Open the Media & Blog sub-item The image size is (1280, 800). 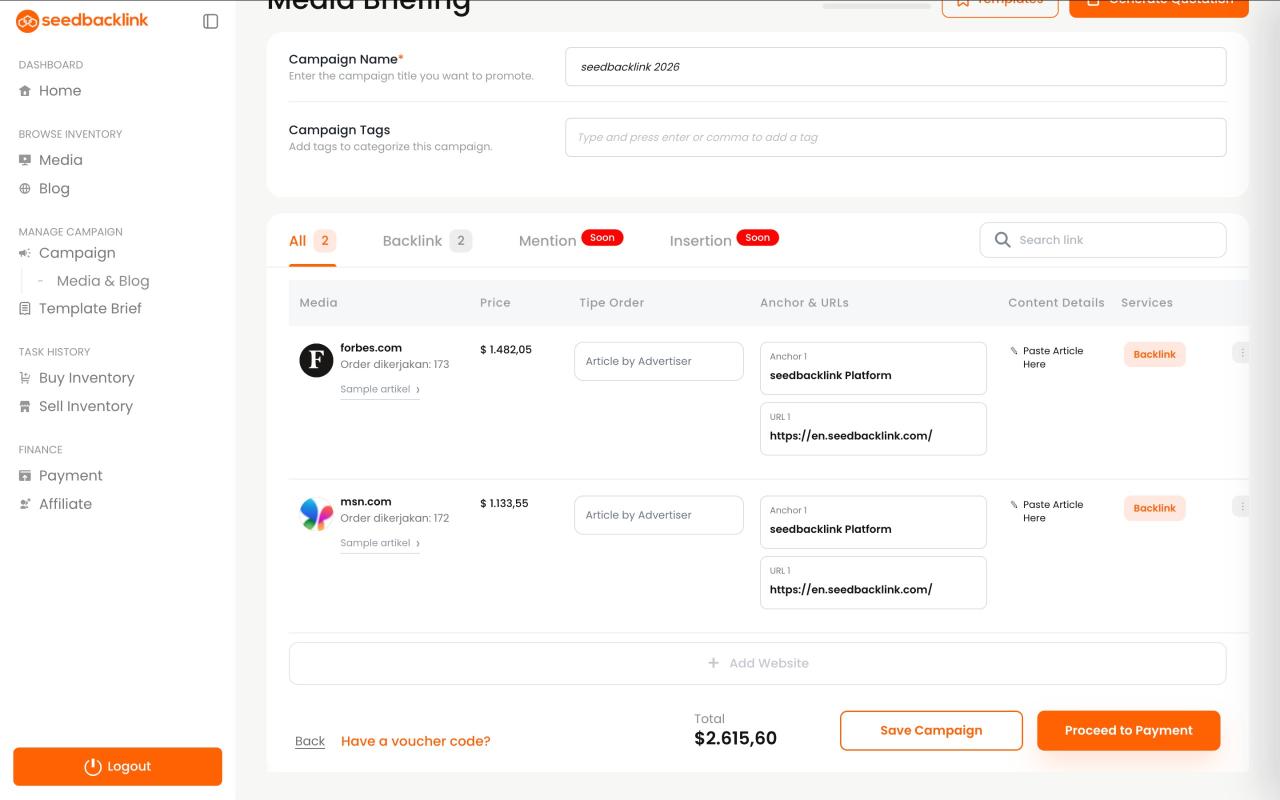click(103, 281)
